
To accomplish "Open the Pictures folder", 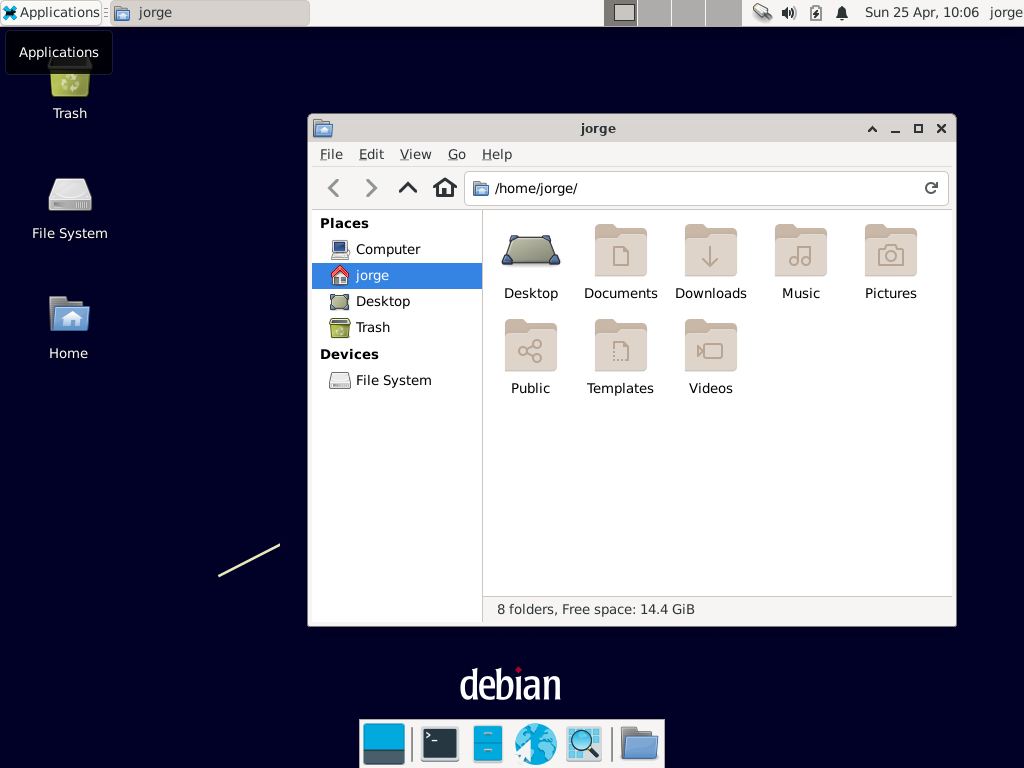I will [890, 251].
